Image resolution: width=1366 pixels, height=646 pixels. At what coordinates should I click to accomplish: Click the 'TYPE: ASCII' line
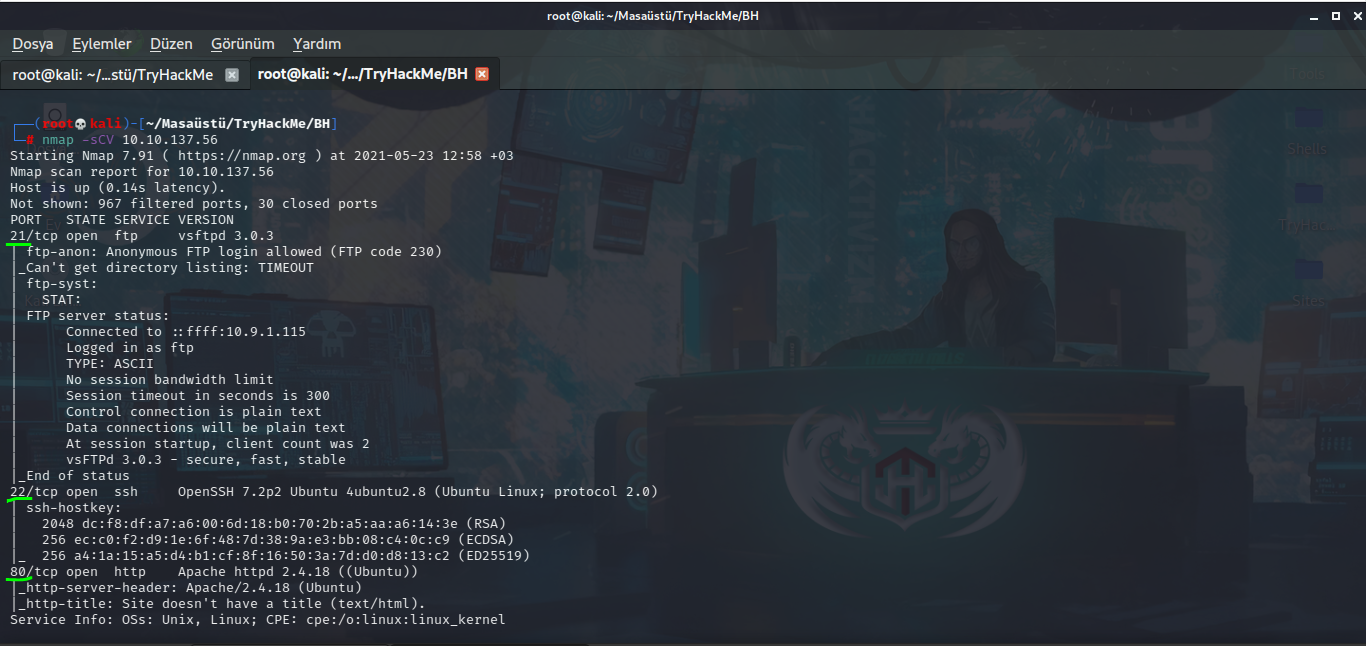(x=110, y=364)
